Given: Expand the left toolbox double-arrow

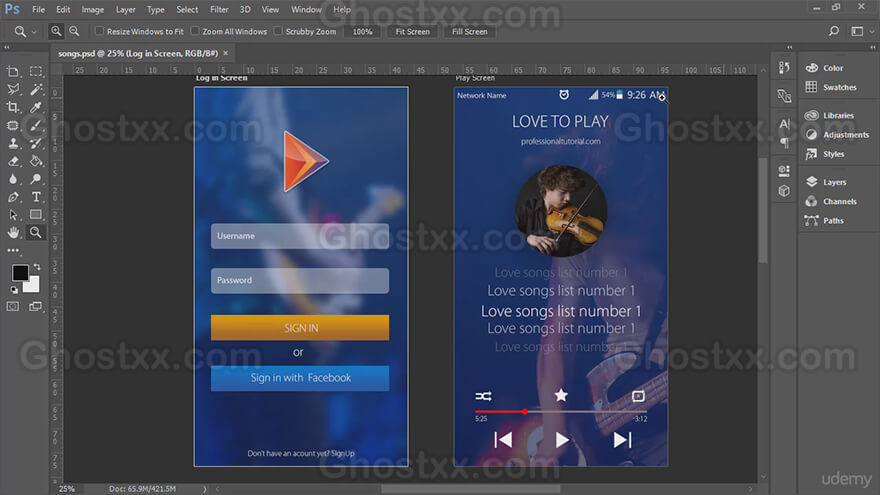Looking at the screenshot, I should click(x=7, y=48).
